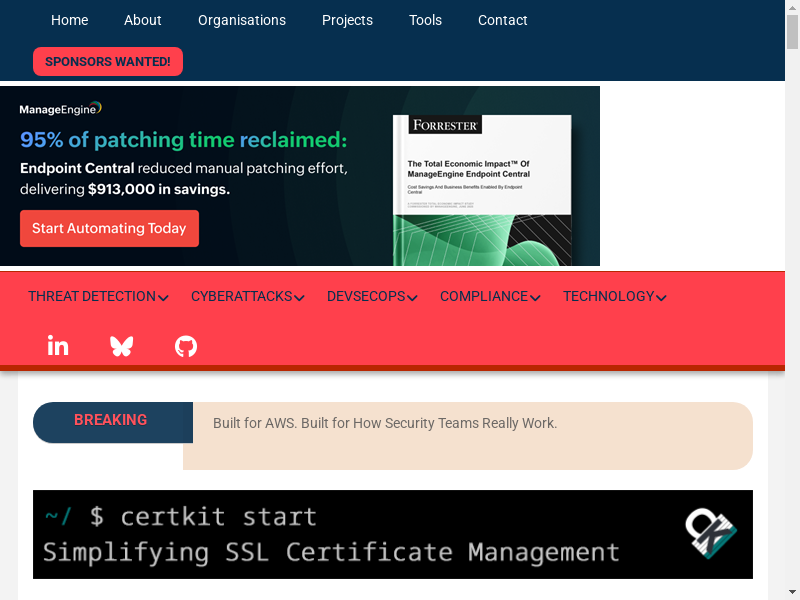800x600 pixels.
Task: Go to the Home page
Action: point(69,20)
